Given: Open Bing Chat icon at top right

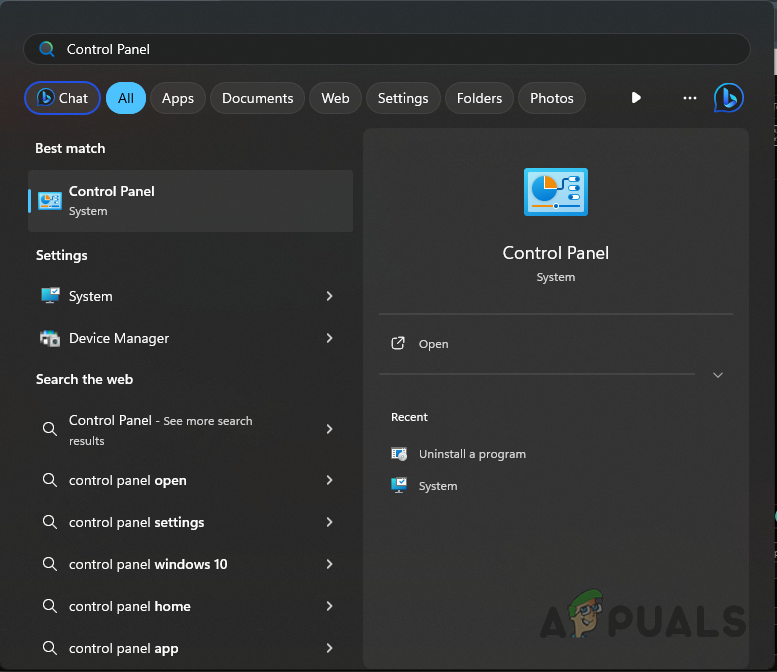Looking at the screenshot, I should [728, 98].
